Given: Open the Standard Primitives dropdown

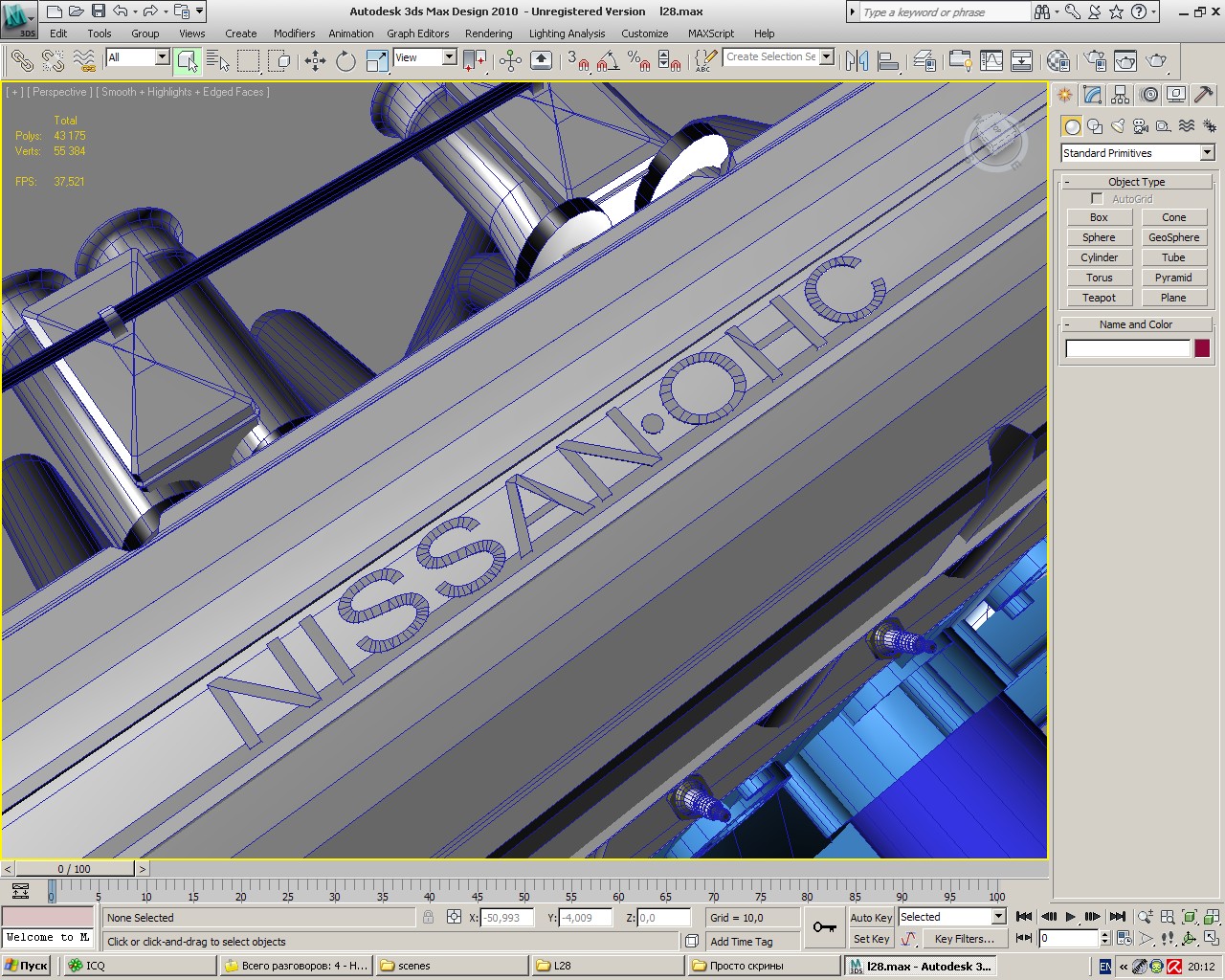Looking at the screenshot, I should (1137, 153).
